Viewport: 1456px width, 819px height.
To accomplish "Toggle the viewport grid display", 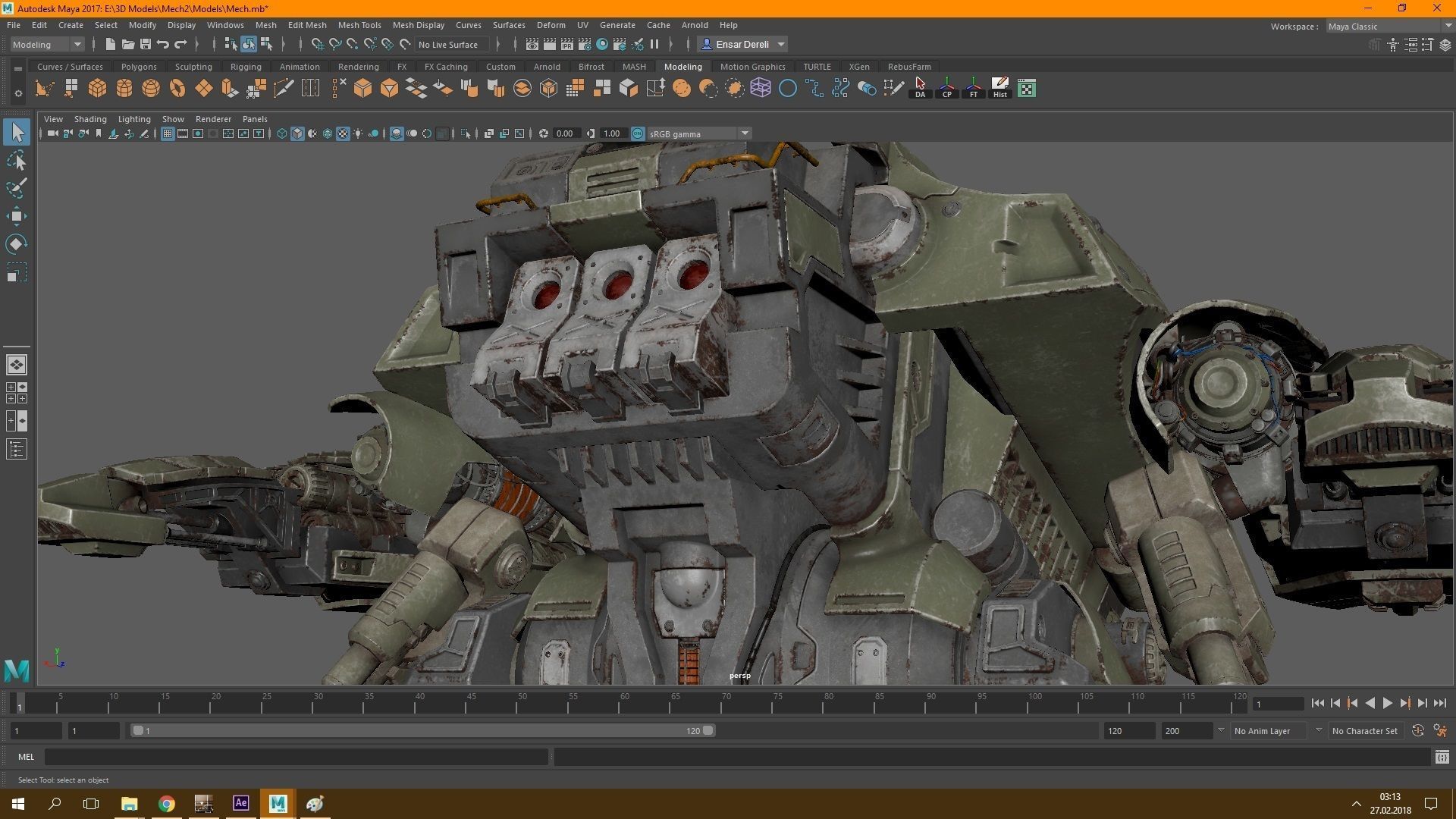I will pyautogui.click(x=168, y=133).
